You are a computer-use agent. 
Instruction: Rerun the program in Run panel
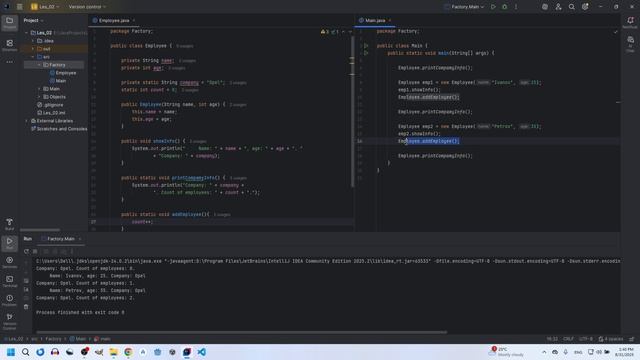pos(27,251)
